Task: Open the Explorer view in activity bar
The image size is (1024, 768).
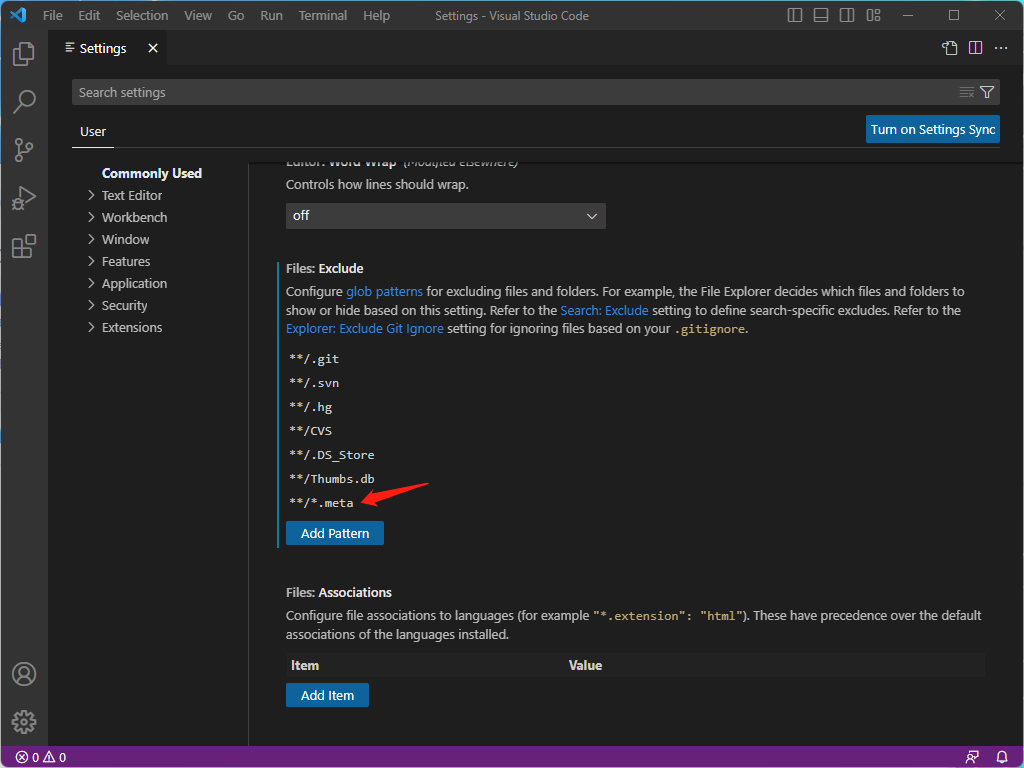Action: pyautogui.click(x=24, y=54)
